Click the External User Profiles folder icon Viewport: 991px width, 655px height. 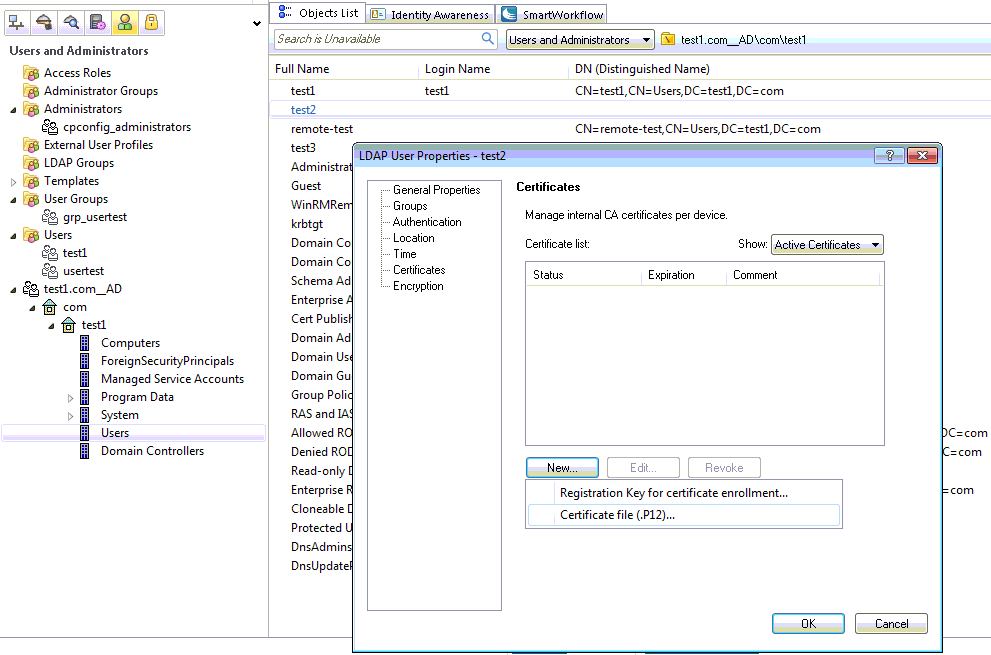31,145
